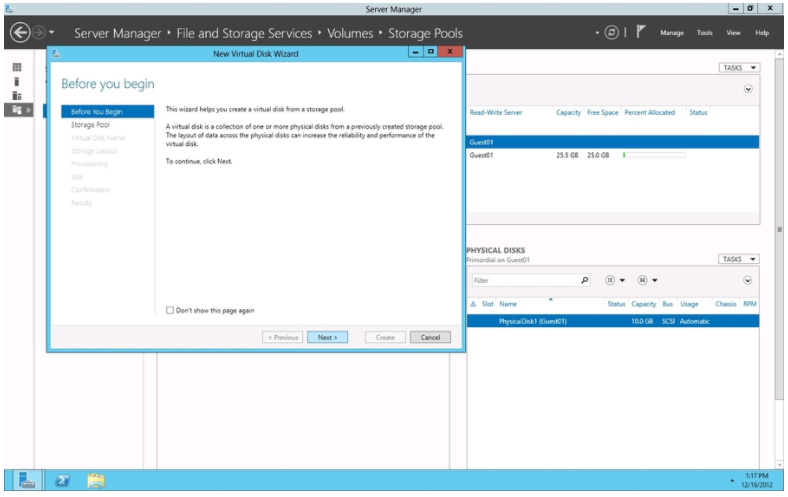This screenshot has height=497, width=788.
Task: Open the navigation history dropdown arrow
Action: point(51,33)
